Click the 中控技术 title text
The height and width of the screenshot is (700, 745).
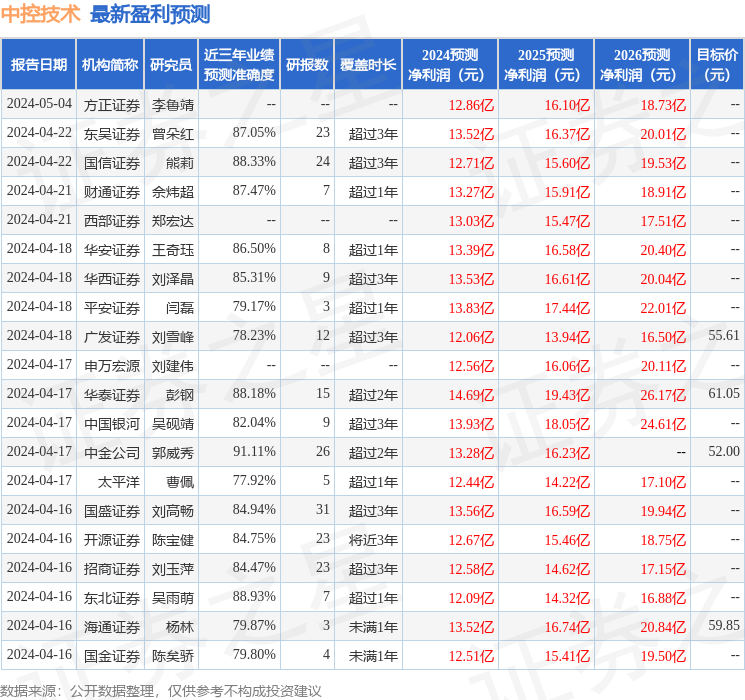click(x=40, y=14)
